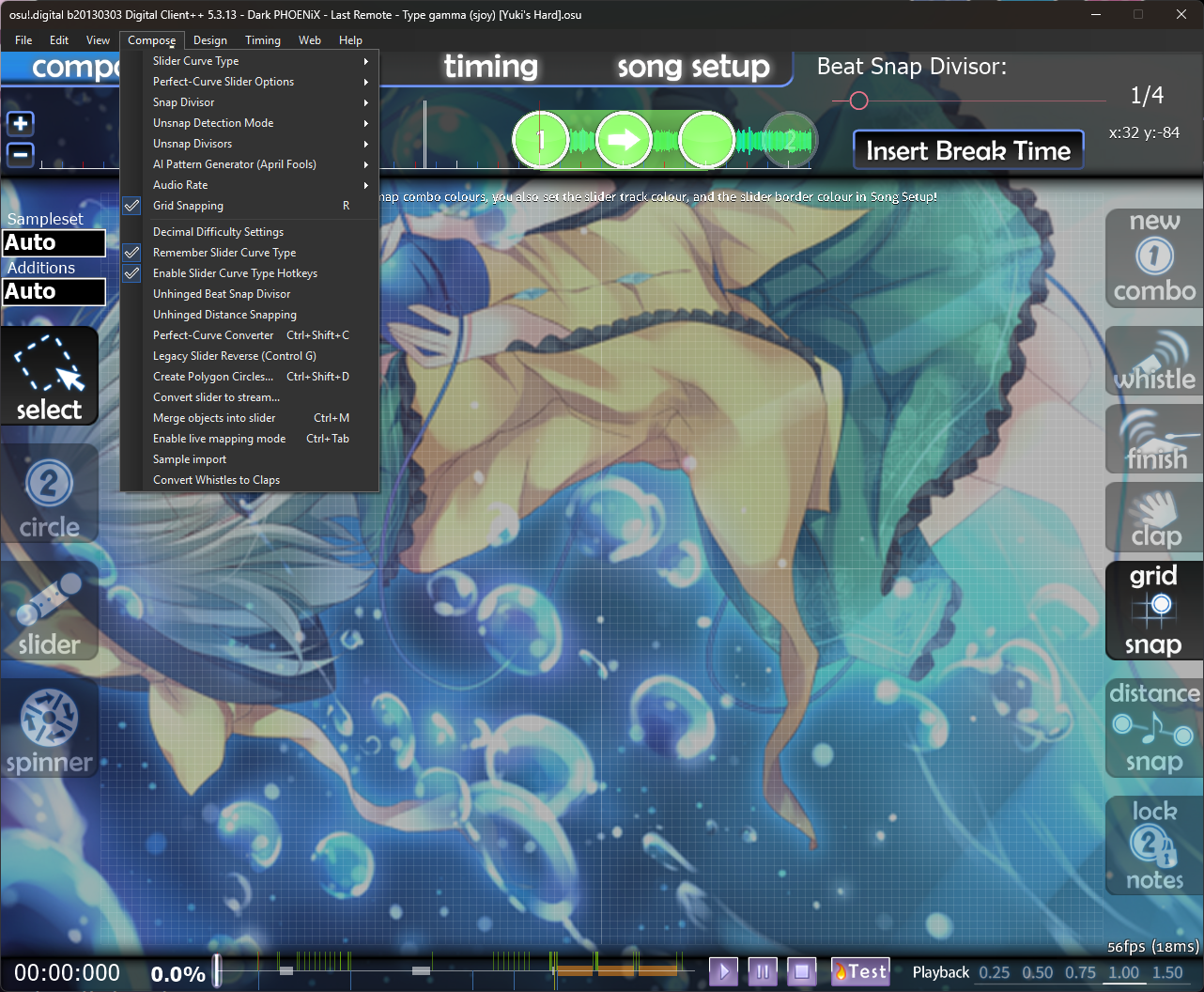Click the timeline slider arrow object

tap(624, 140)
